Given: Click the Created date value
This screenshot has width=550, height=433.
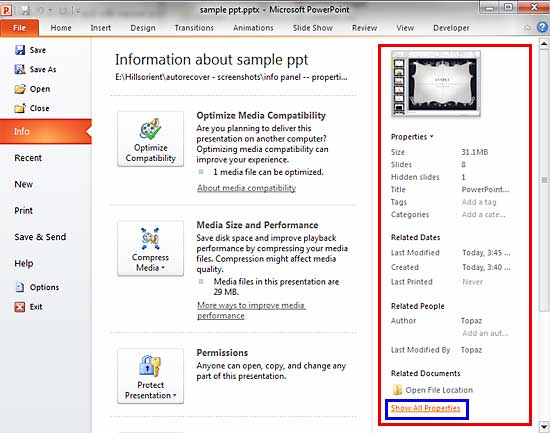Looking at the screenshot, I should click(486, 267).
